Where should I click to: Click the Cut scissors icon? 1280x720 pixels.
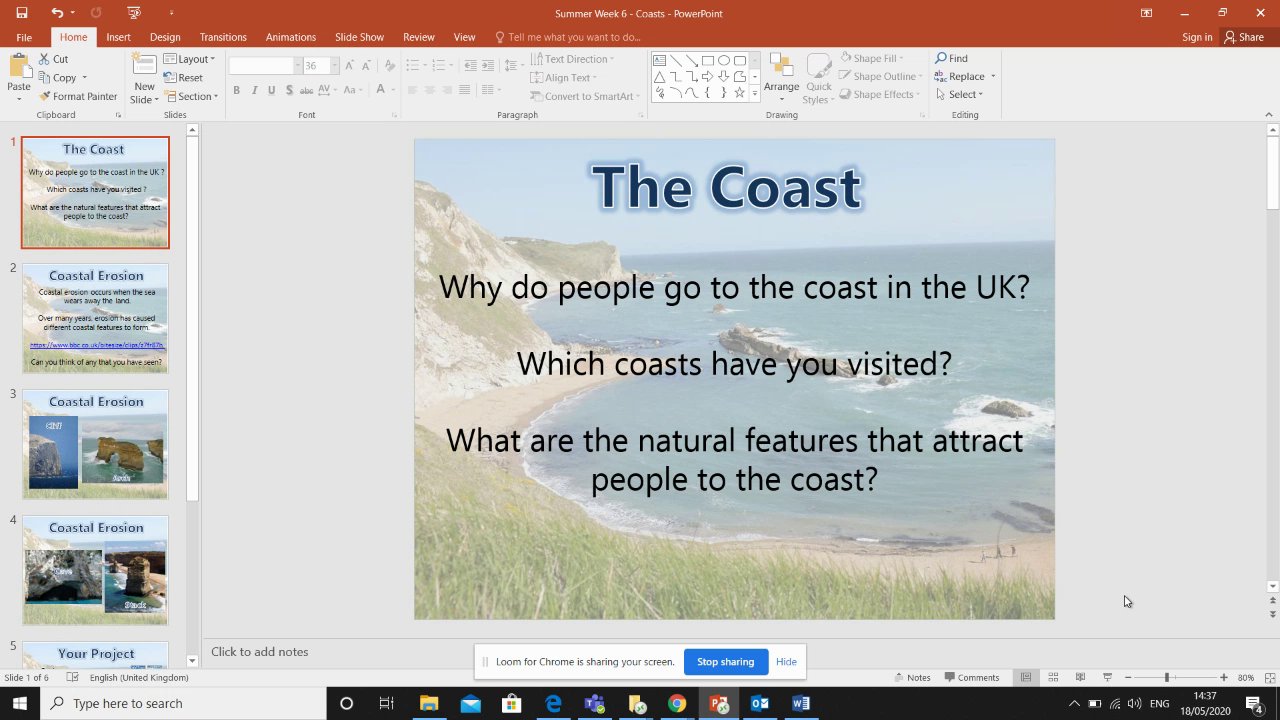[45, 59]
